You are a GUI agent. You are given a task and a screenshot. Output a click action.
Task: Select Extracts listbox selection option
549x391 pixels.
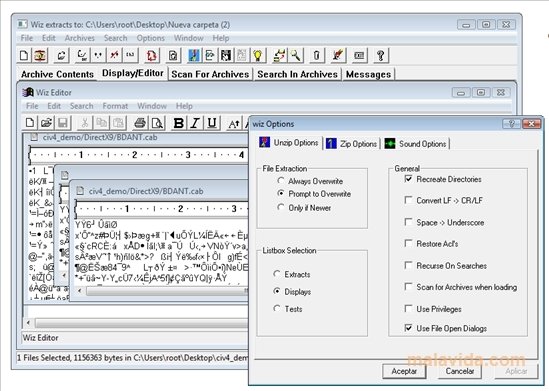pos(277,274)
